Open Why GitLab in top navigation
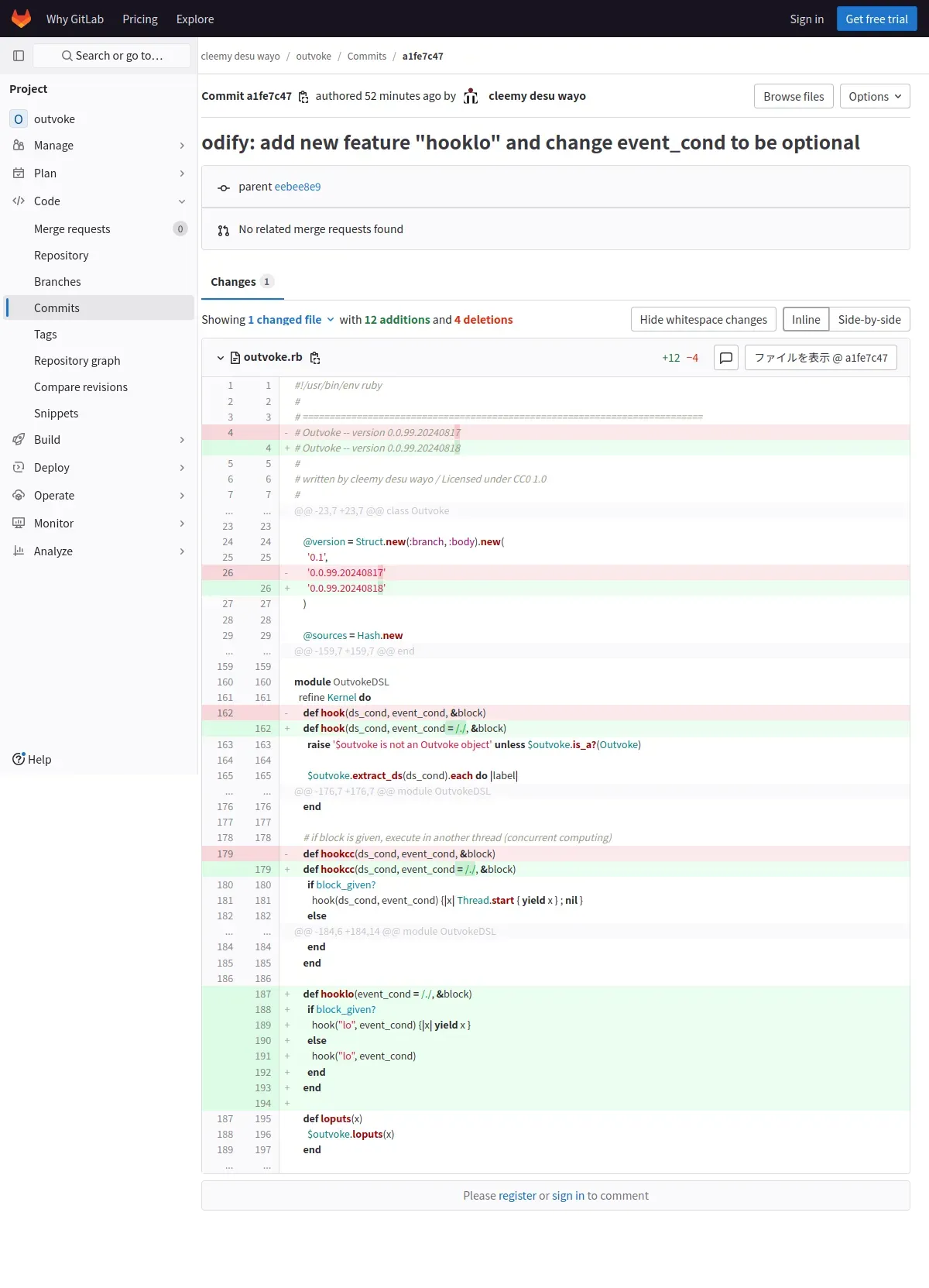The width and height of the screenshot is (929, 1288). 75,19
